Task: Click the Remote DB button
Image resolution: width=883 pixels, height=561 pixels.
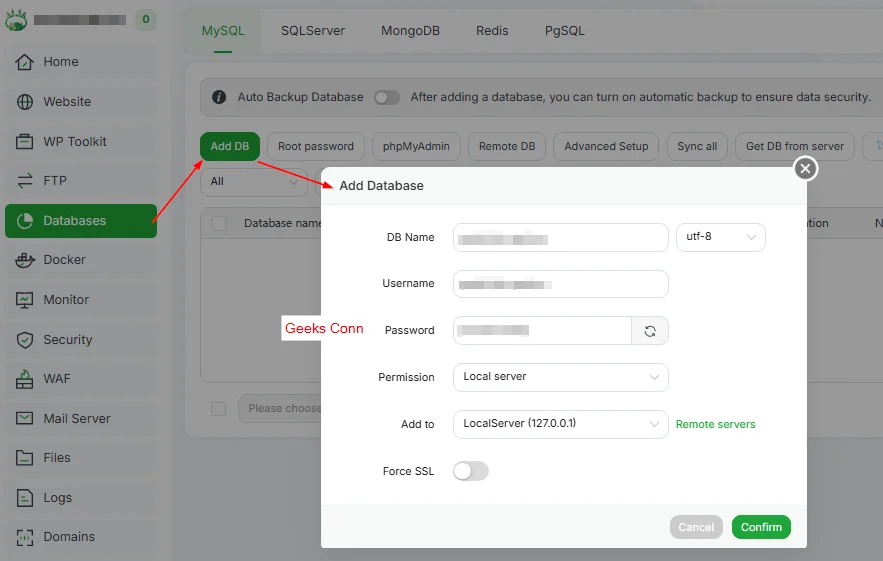Action: pyautogui.click(x=507, y=146)
